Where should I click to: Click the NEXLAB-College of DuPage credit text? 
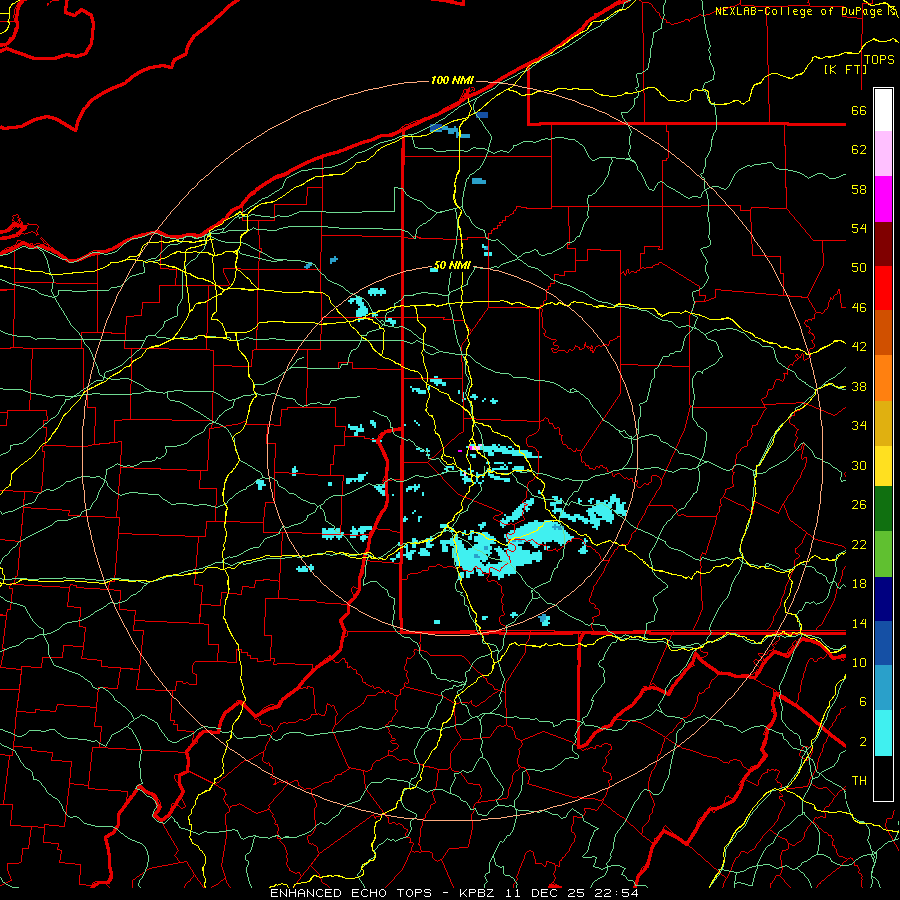pos(806,11)
